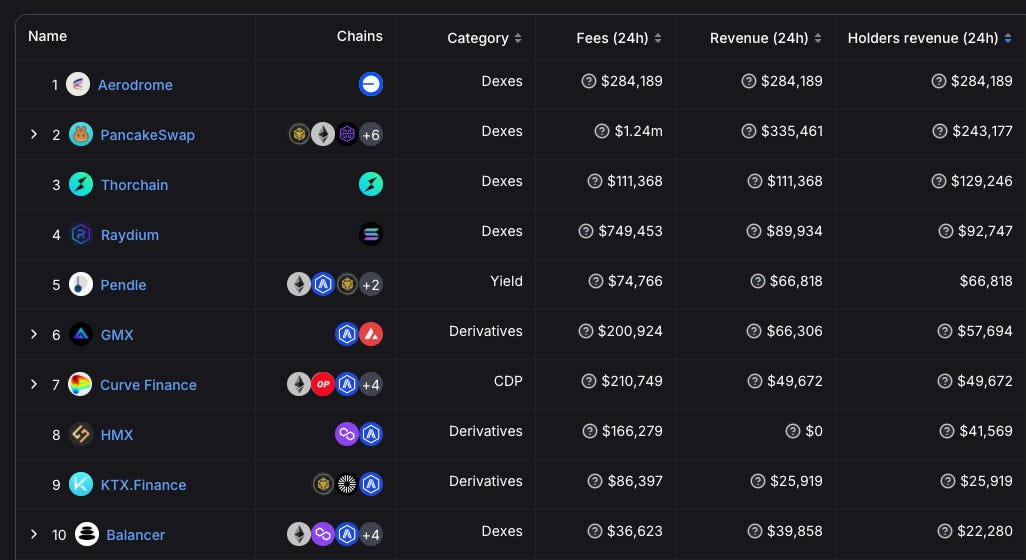Viewport: 1026px width, 560px height.
Task: Click the Aerodrome protocol logo
Action: pos(78,84)
